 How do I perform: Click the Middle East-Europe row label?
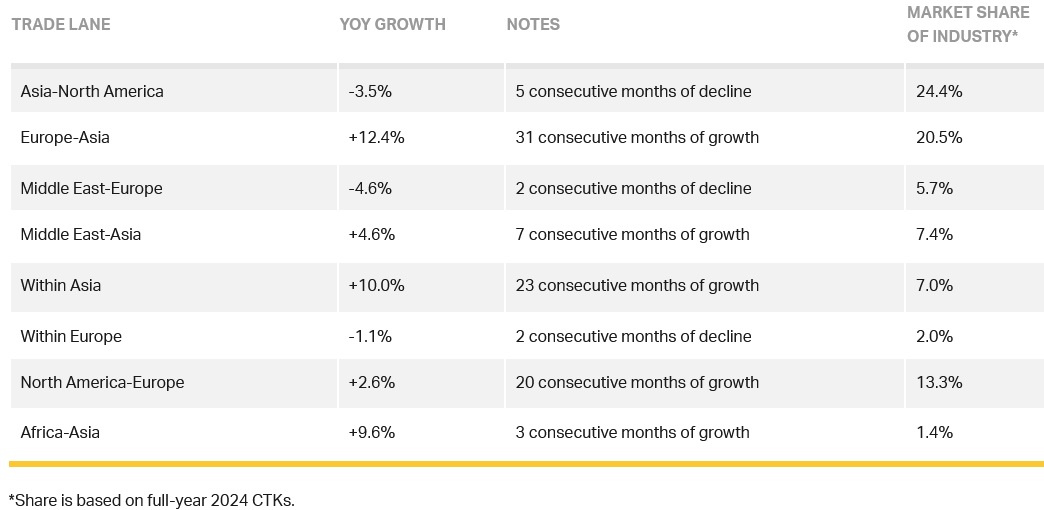coord(91,188)
